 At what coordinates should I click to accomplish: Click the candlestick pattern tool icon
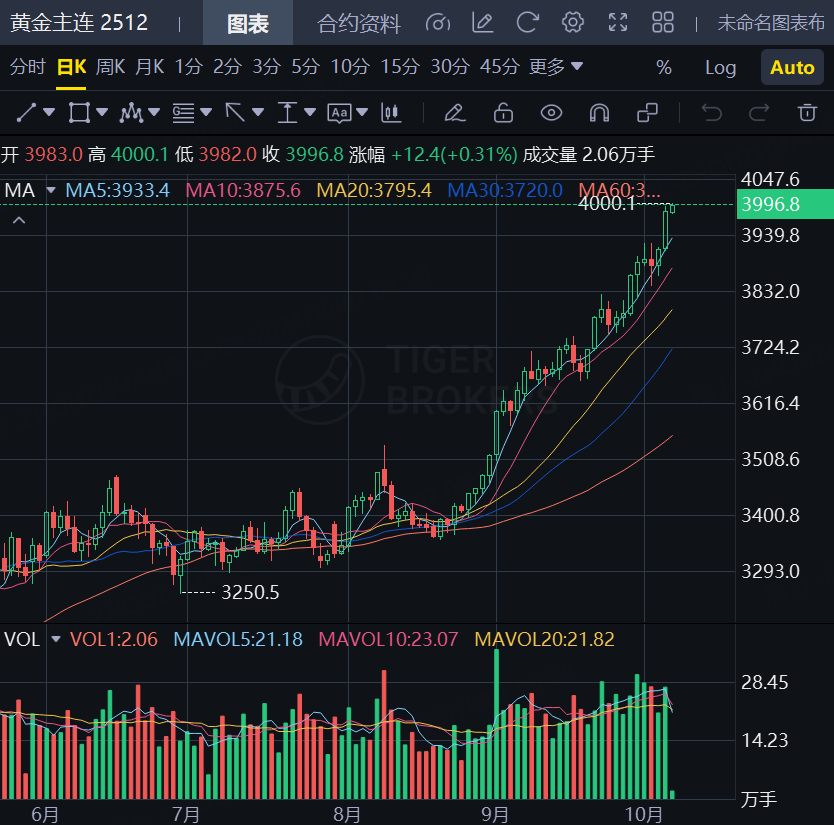click(x=391, y=112)
